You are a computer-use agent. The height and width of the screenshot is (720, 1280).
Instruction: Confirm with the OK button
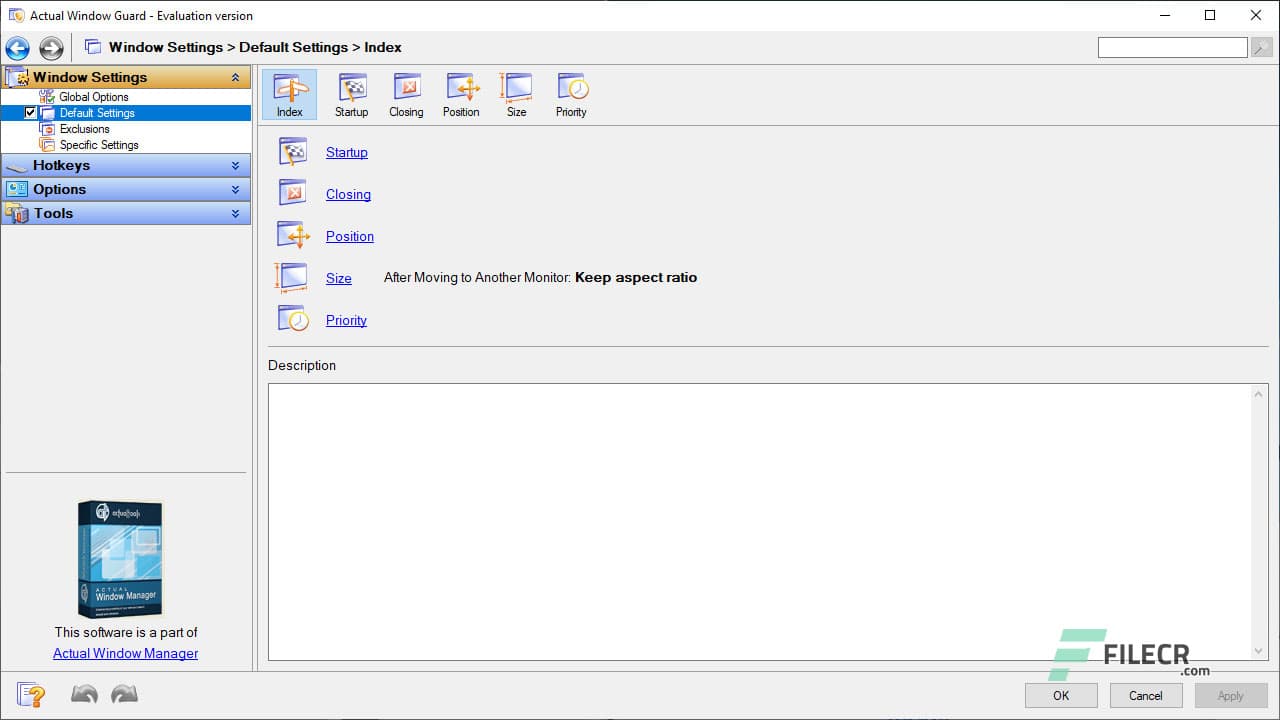(x=1061, y=696)
